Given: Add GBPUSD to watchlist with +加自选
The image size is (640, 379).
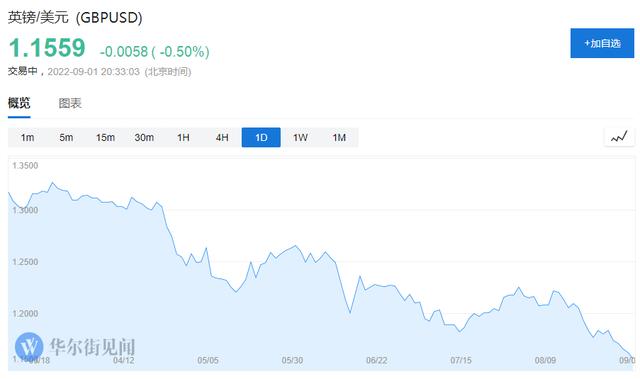Looking at the screenshot, I should 602,43.
